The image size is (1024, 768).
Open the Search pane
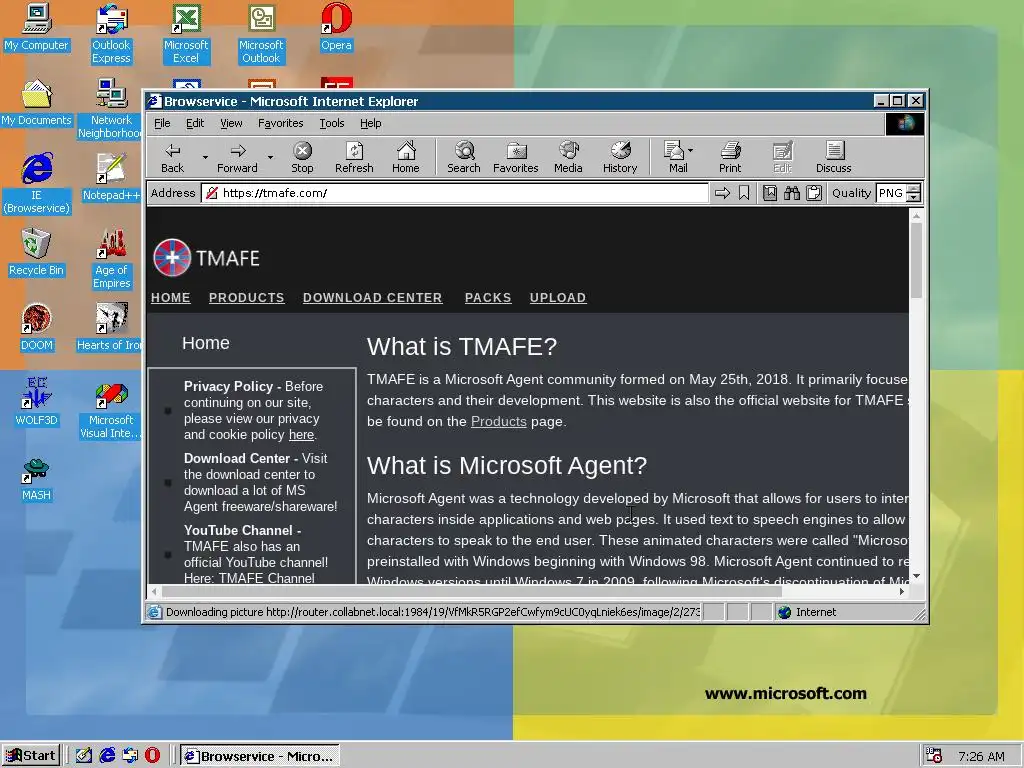point(464,157)
